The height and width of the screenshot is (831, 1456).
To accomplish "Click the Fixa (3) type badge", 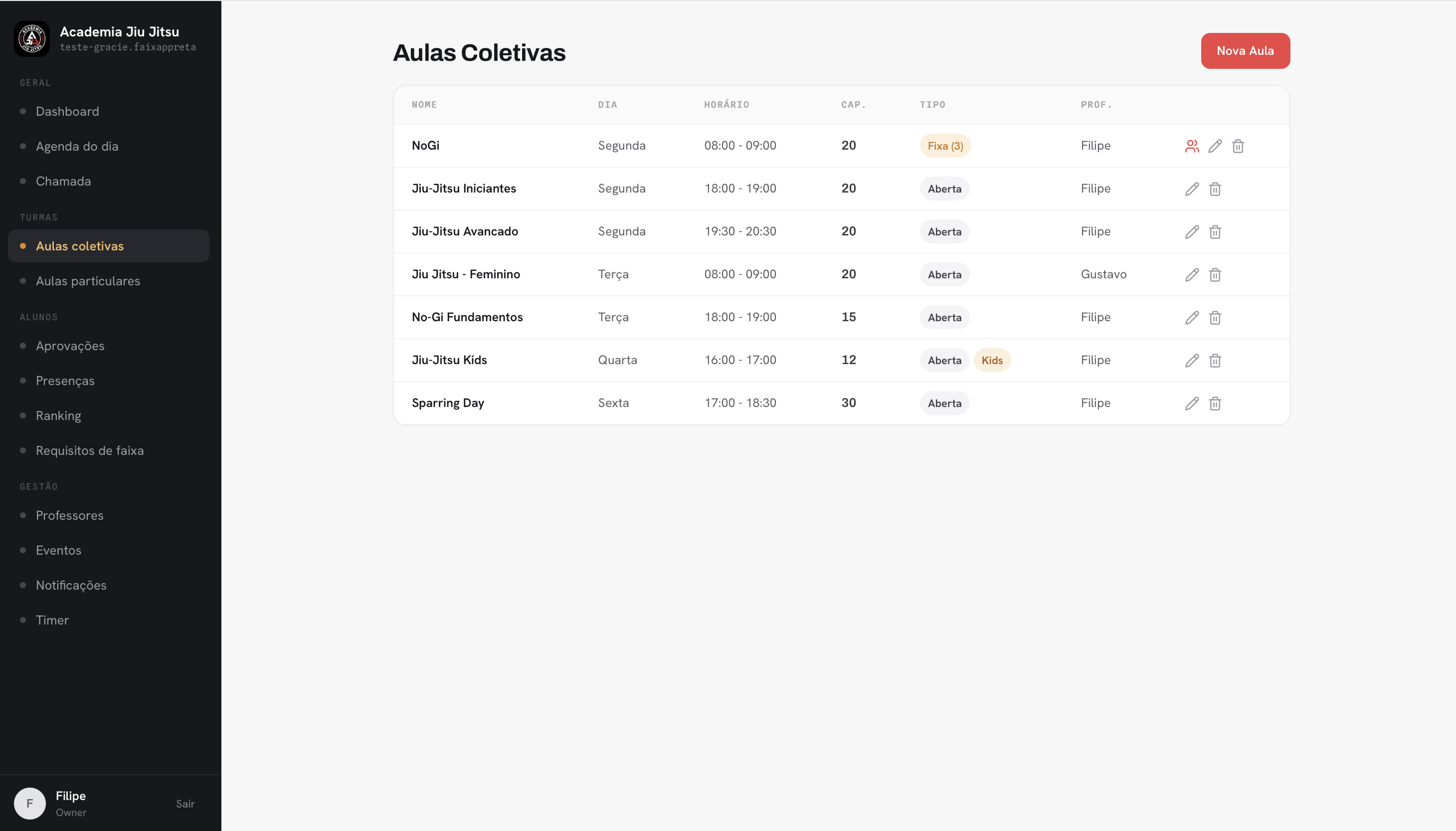I will pos(945,146).
